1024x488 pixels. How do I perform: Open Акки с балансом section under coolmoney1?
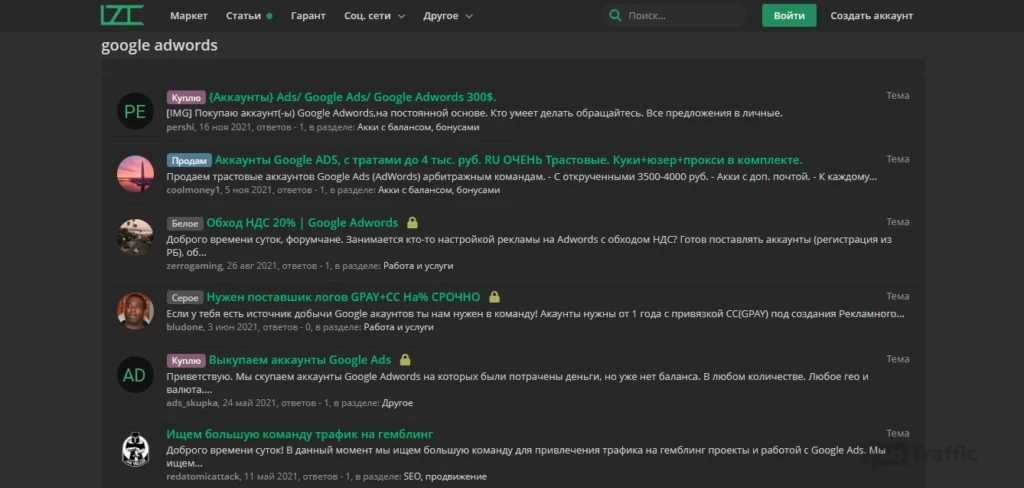click(439, 190)
